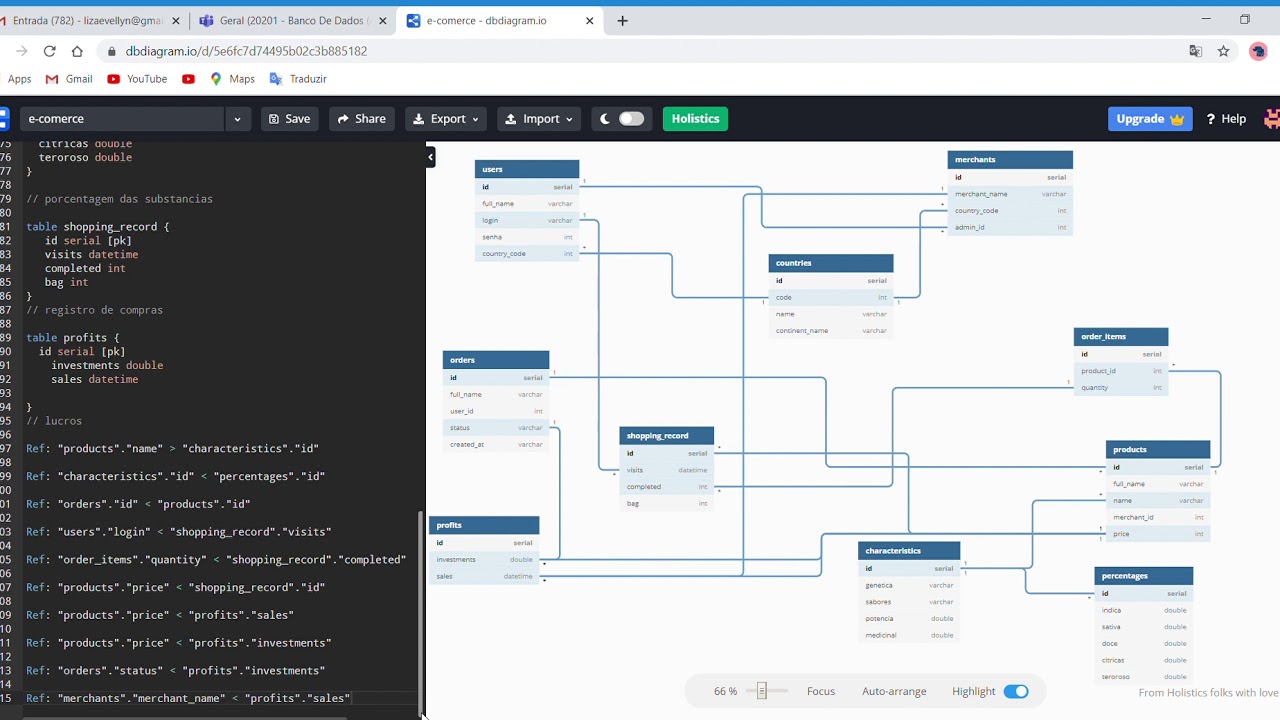This screenshot has width=1280, height=720.
Task: Click the country_code field in users table
Action: point(527,254)
